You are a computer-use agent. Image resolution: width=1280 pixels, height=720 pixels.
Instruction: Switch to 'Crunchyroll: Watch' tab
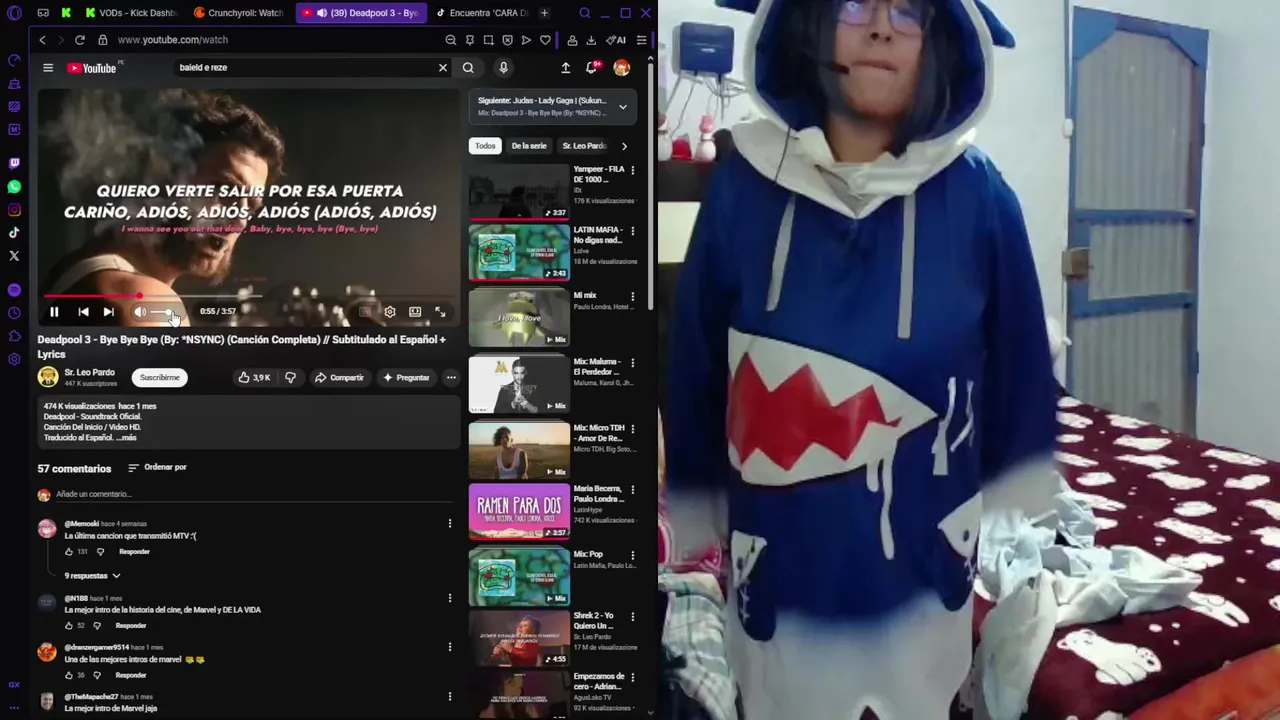coord(238,13)
